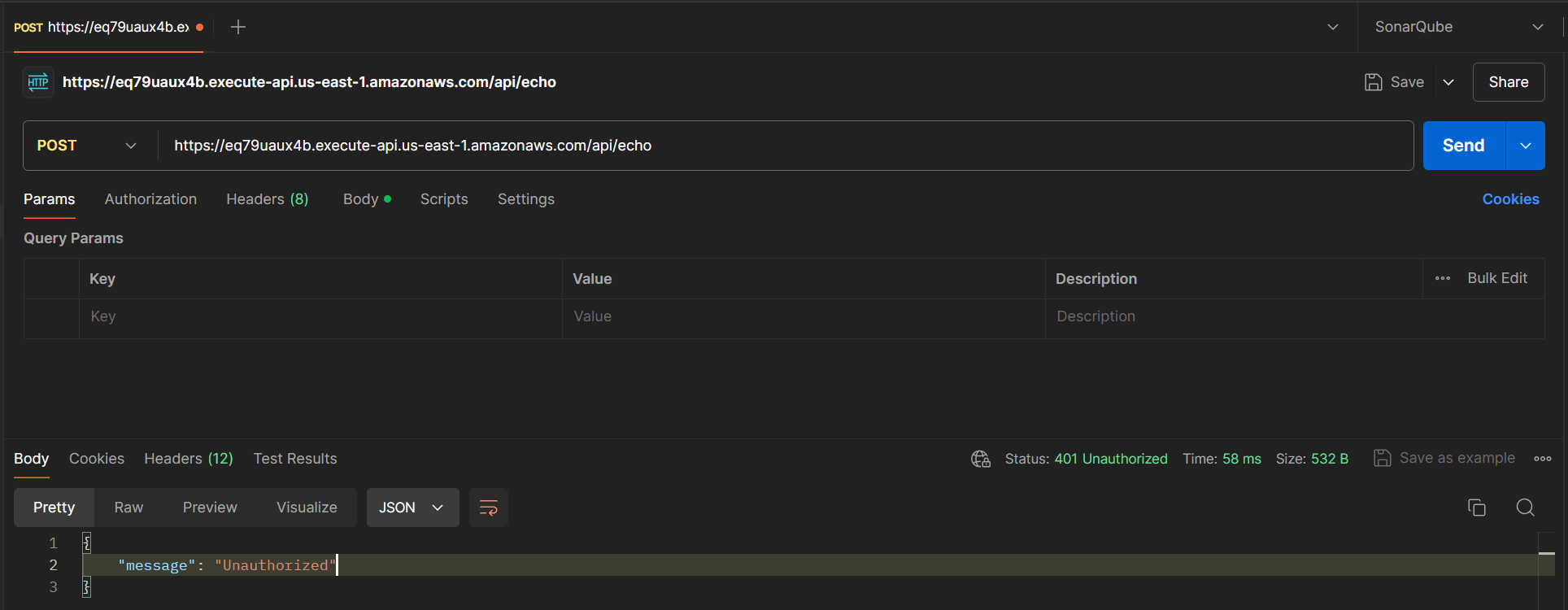Switch to the Params tab
The width and height of the screenshot is (1568, 610).
[x=50, y=199]
